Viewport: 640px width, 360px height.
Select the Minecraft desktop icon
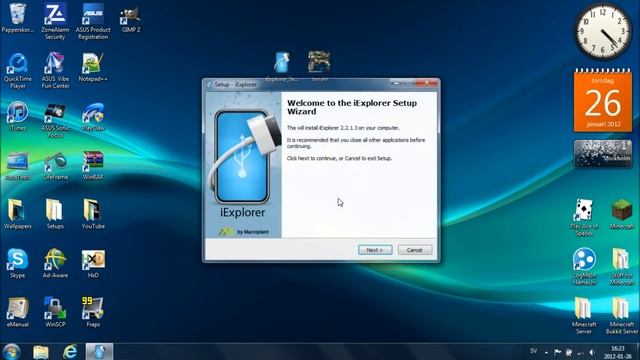tap(622, 214)
